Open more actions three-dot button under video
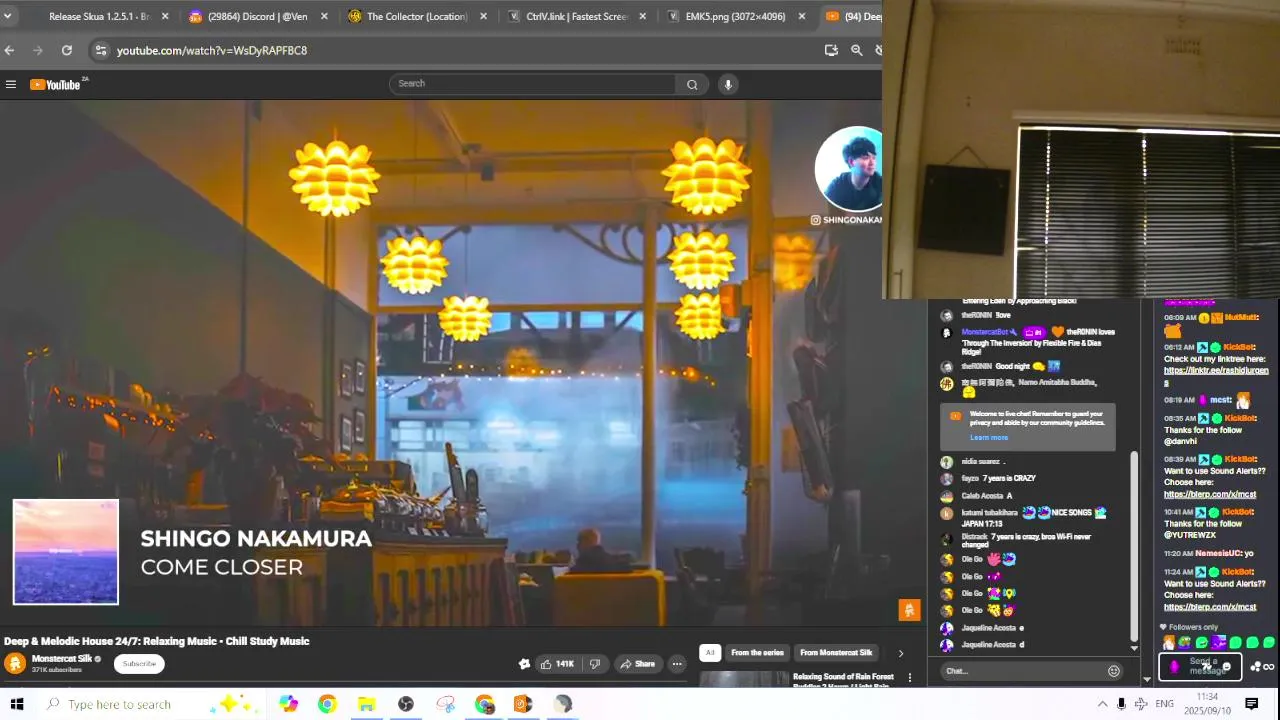 pyautogui.click(x=677, y=664)
